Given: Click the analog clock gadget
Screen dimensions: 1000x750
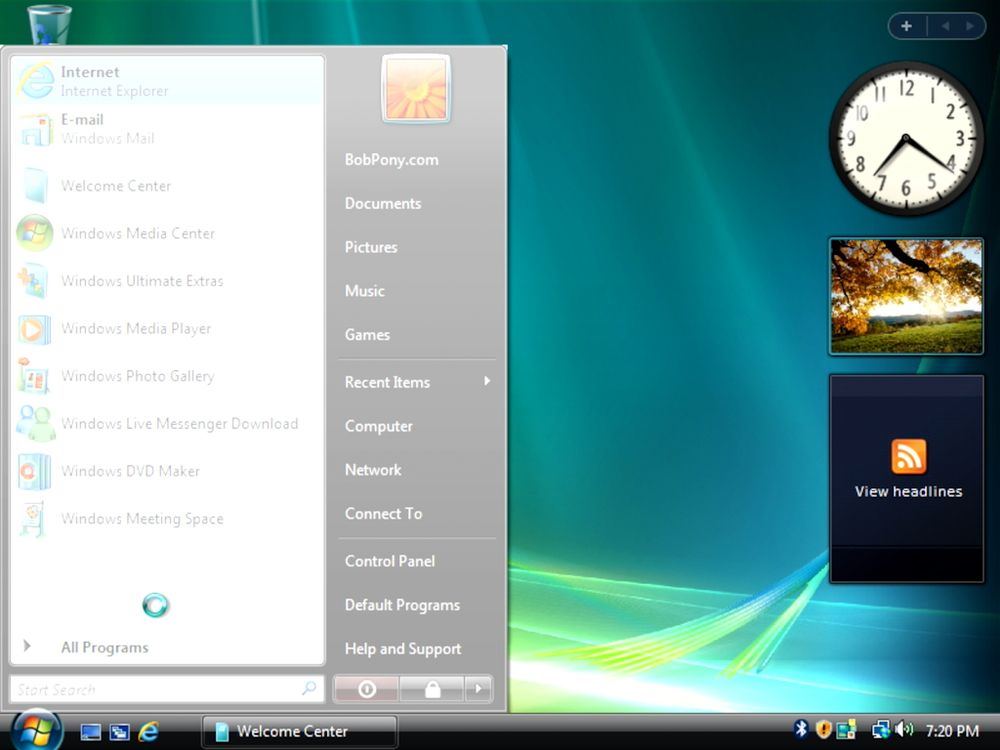Looking at the screenshot, I should [906, 138].
